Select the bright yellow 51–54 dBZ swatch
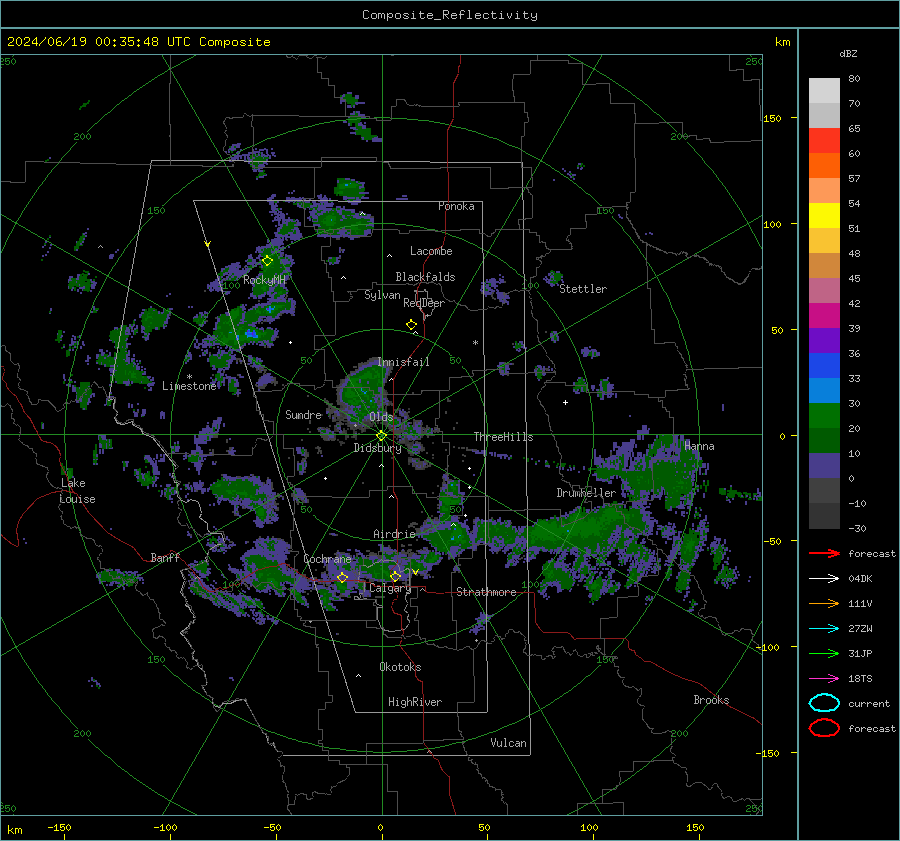This screenshot has width=900, height=841. pos(824,215)
